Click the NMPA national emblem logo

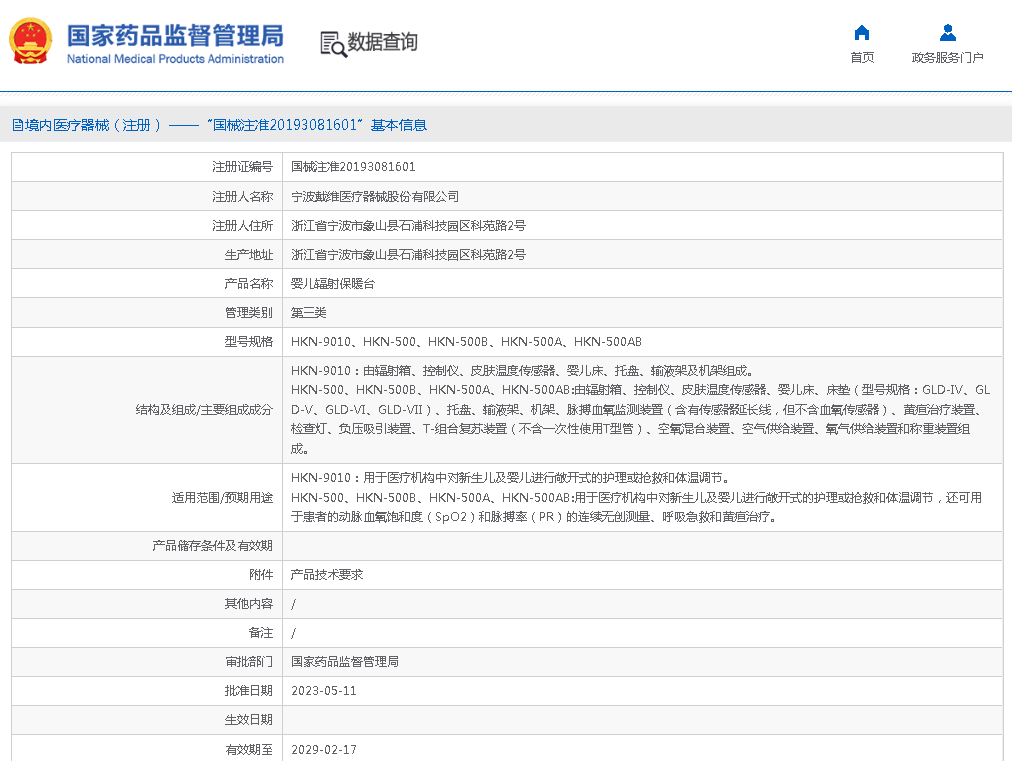(31, 42)
